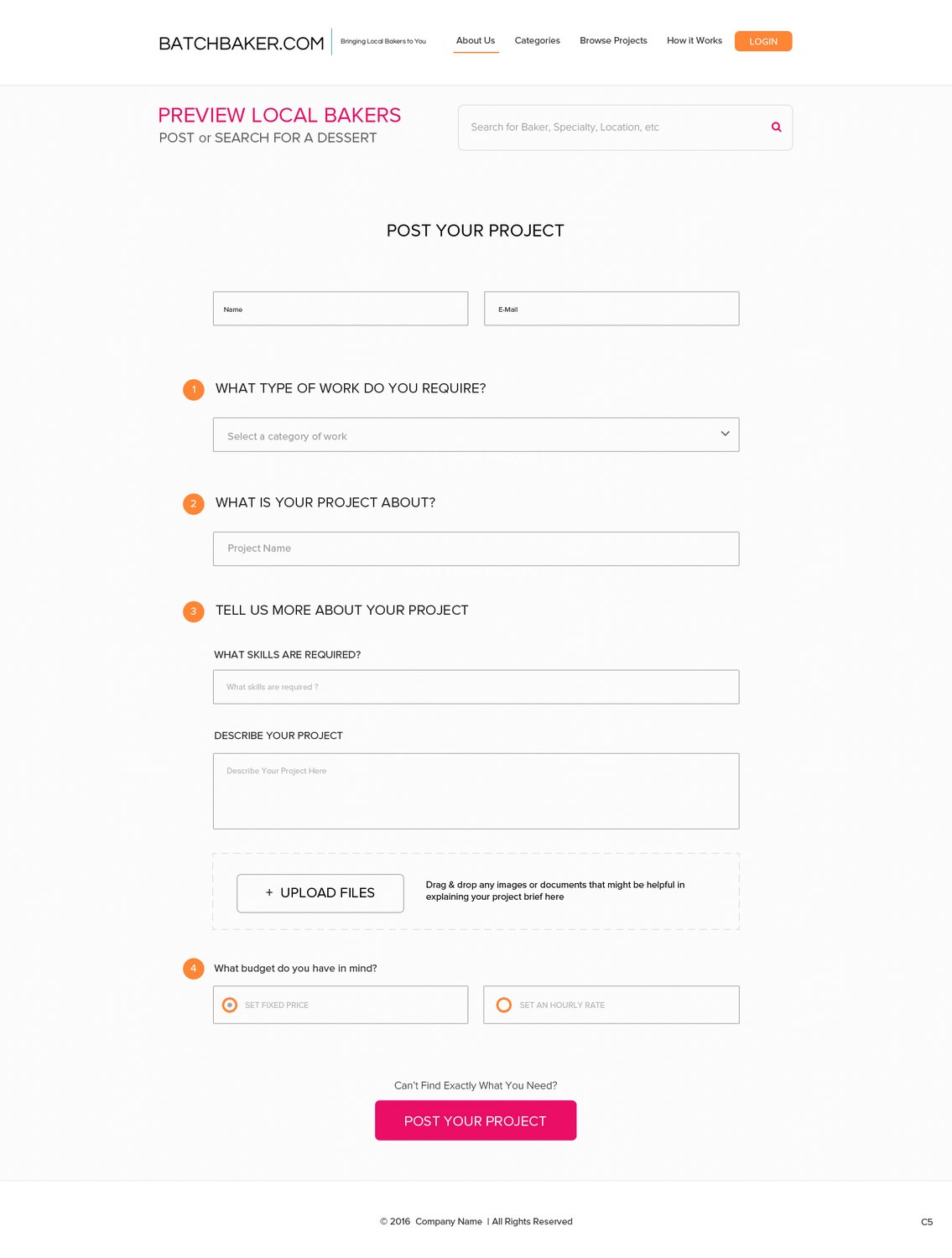Go to Browse Projects in navigation
Screen dimensions: 952x1258
613,40
